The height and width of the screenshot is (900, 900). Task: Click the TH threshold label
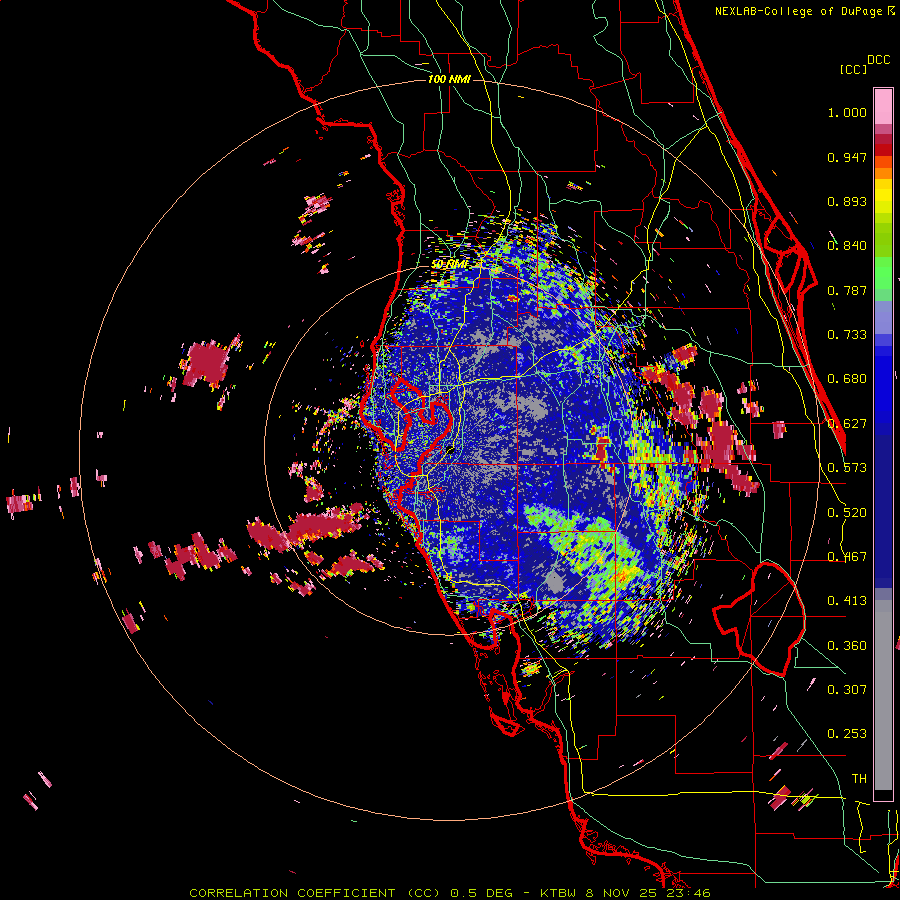pyautogui.click(x=859, y=779)
